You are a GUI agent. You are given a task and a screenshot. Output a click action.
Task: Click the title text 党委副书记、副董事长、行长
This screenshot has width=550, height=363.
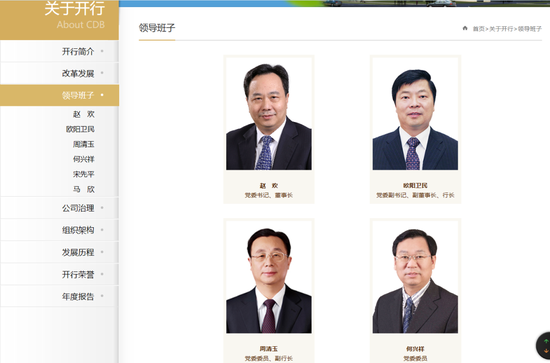point(415,195)
